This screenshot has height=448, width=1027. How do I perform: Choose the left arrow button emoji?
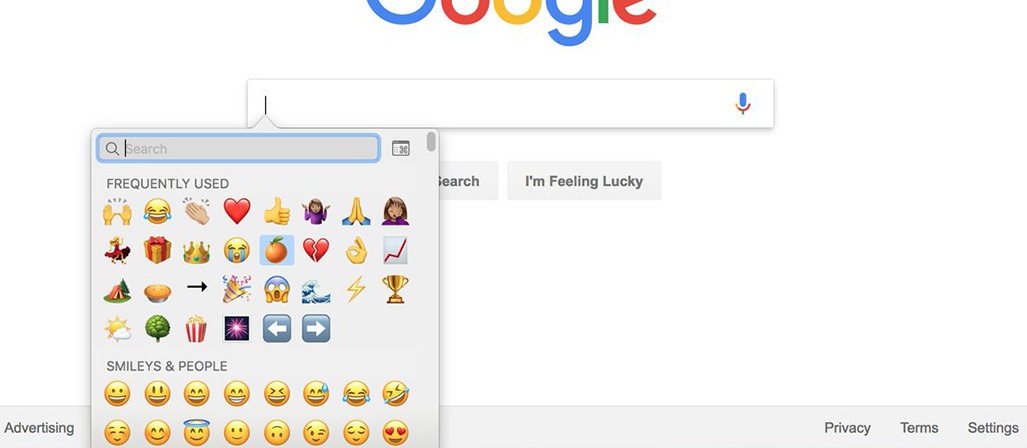(276, 328)
